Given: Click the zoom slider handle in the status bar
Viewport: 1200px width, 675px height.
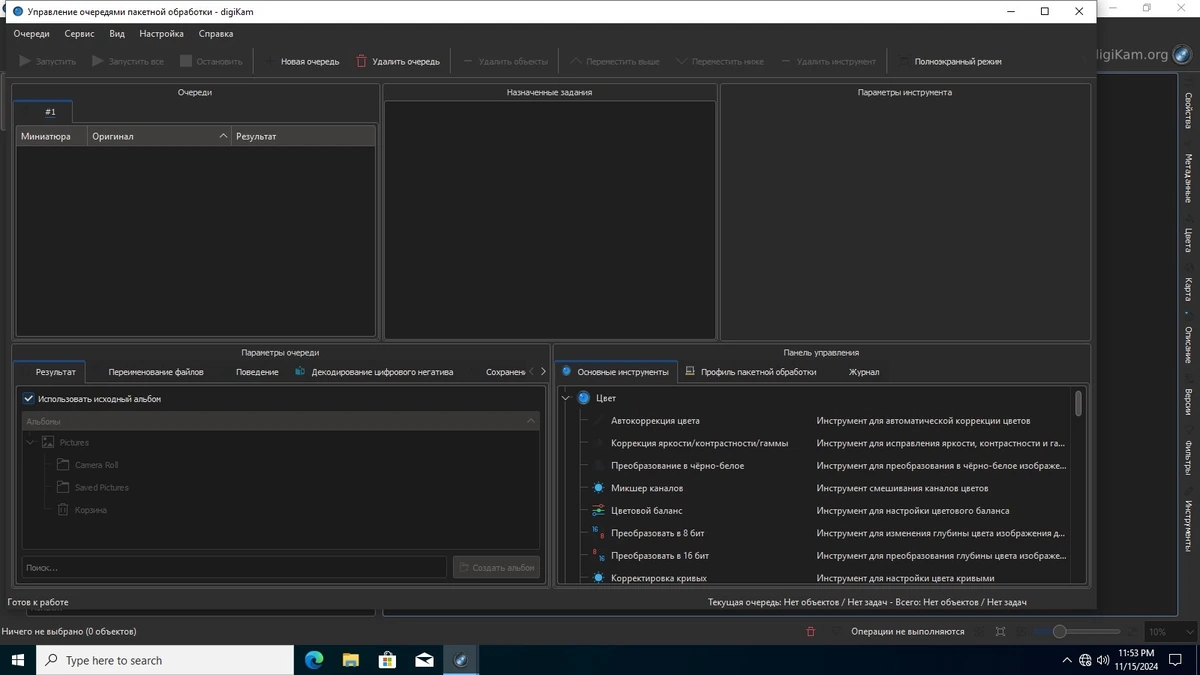Looking at the screenshot, I should click(1059, 631).
